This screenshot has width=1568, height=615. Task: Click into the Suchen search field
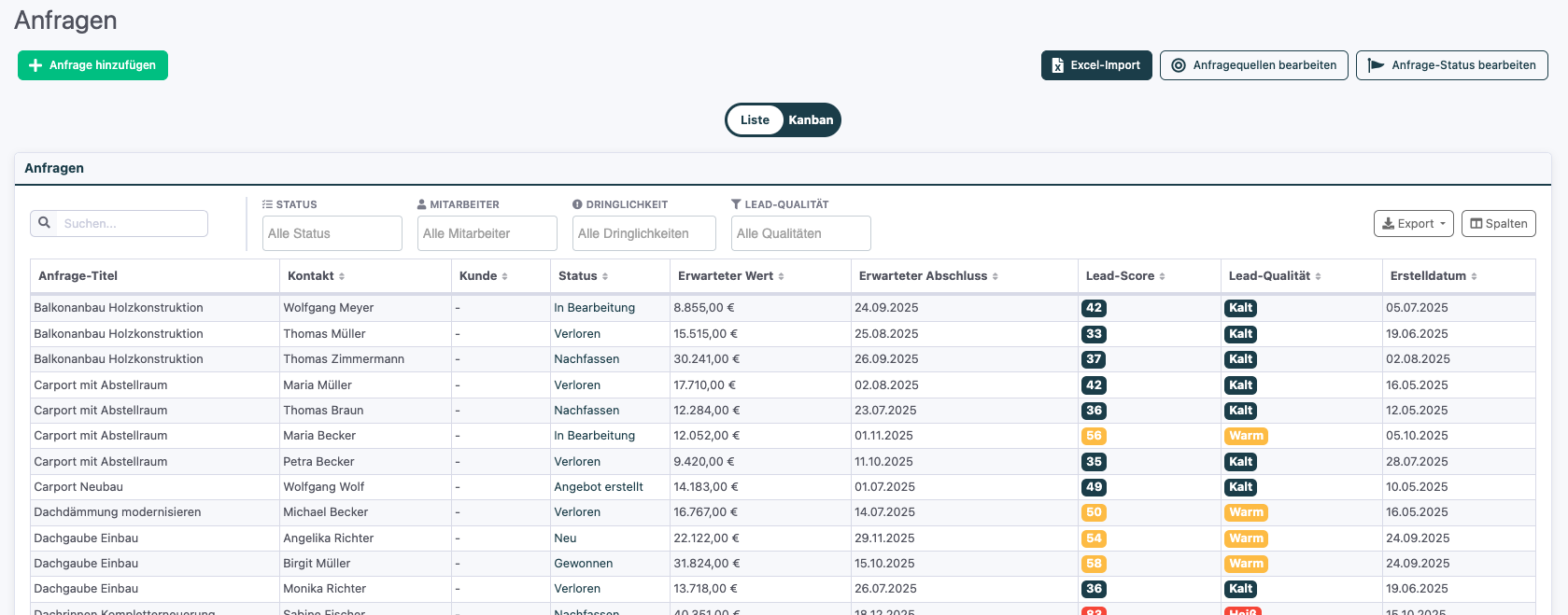pyautogui.click(x=131, y=224)
